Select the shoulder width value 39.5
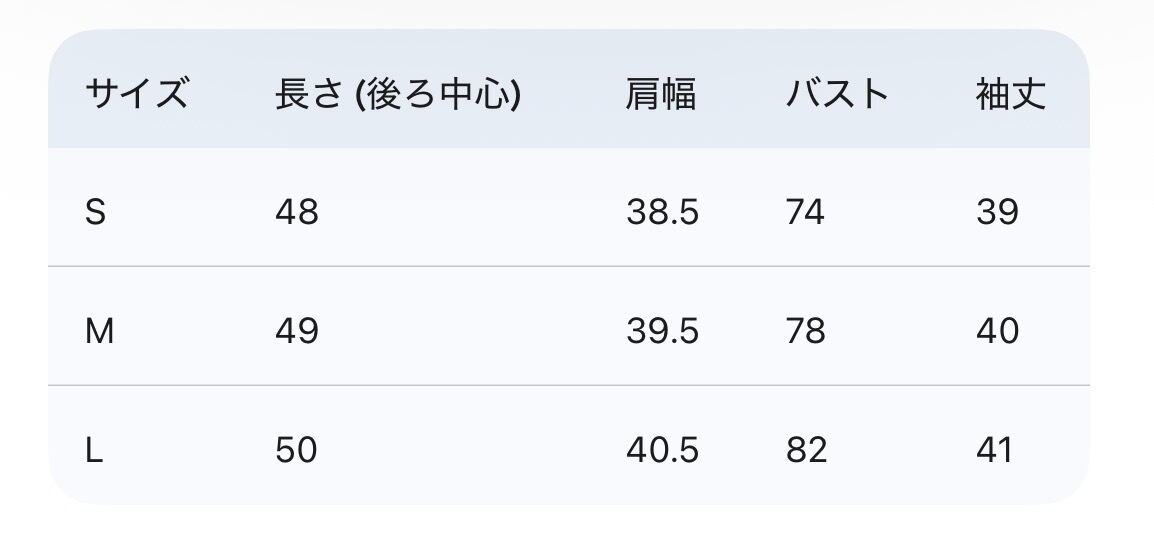The image size is (1154, 539). (x=662, y=331)
